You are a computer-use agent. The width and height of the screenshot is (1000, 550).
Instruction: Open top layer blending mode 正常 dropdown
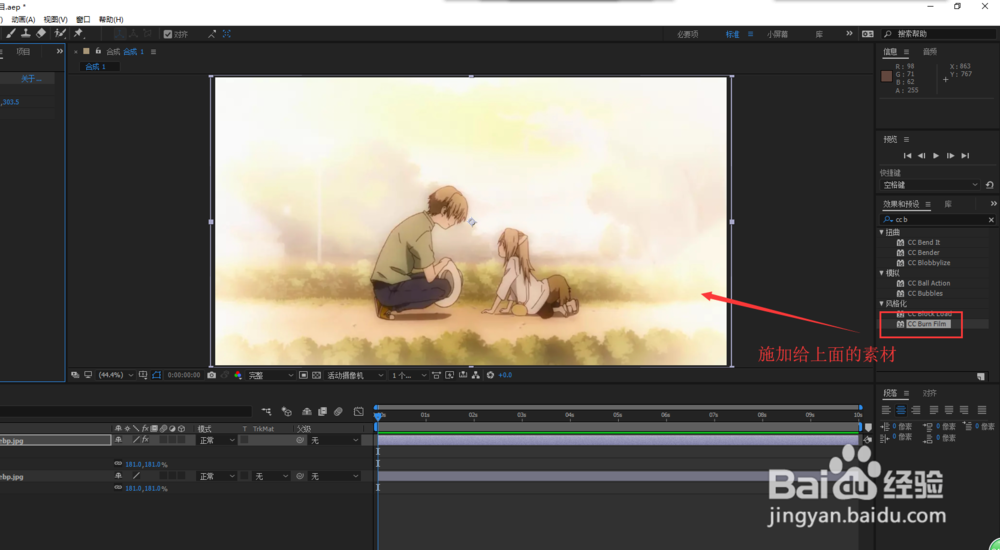tap(216, 440)
